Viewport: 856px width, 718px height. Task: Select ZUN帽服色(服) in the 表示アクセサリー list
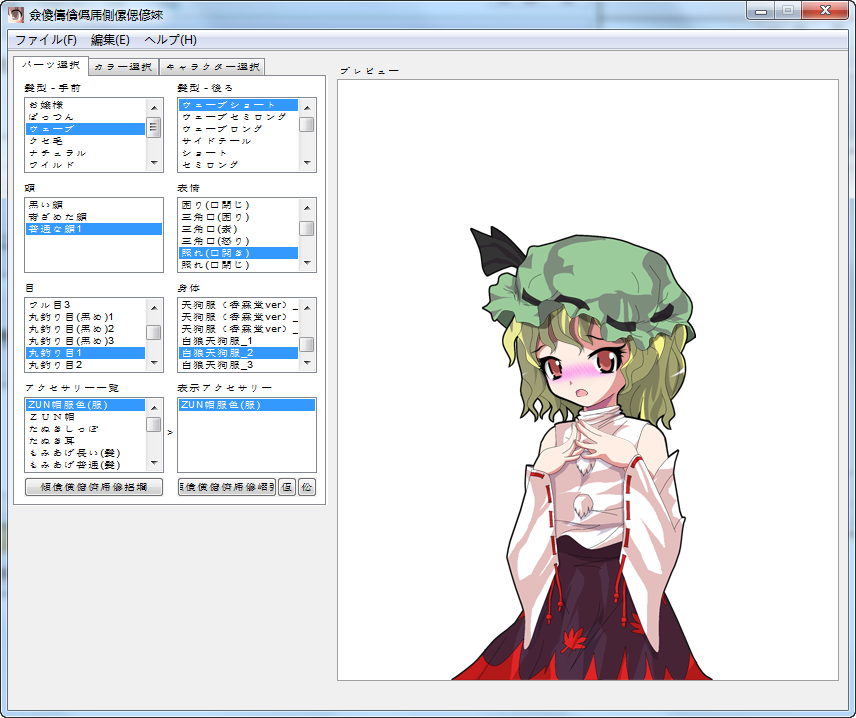[247, 405]
